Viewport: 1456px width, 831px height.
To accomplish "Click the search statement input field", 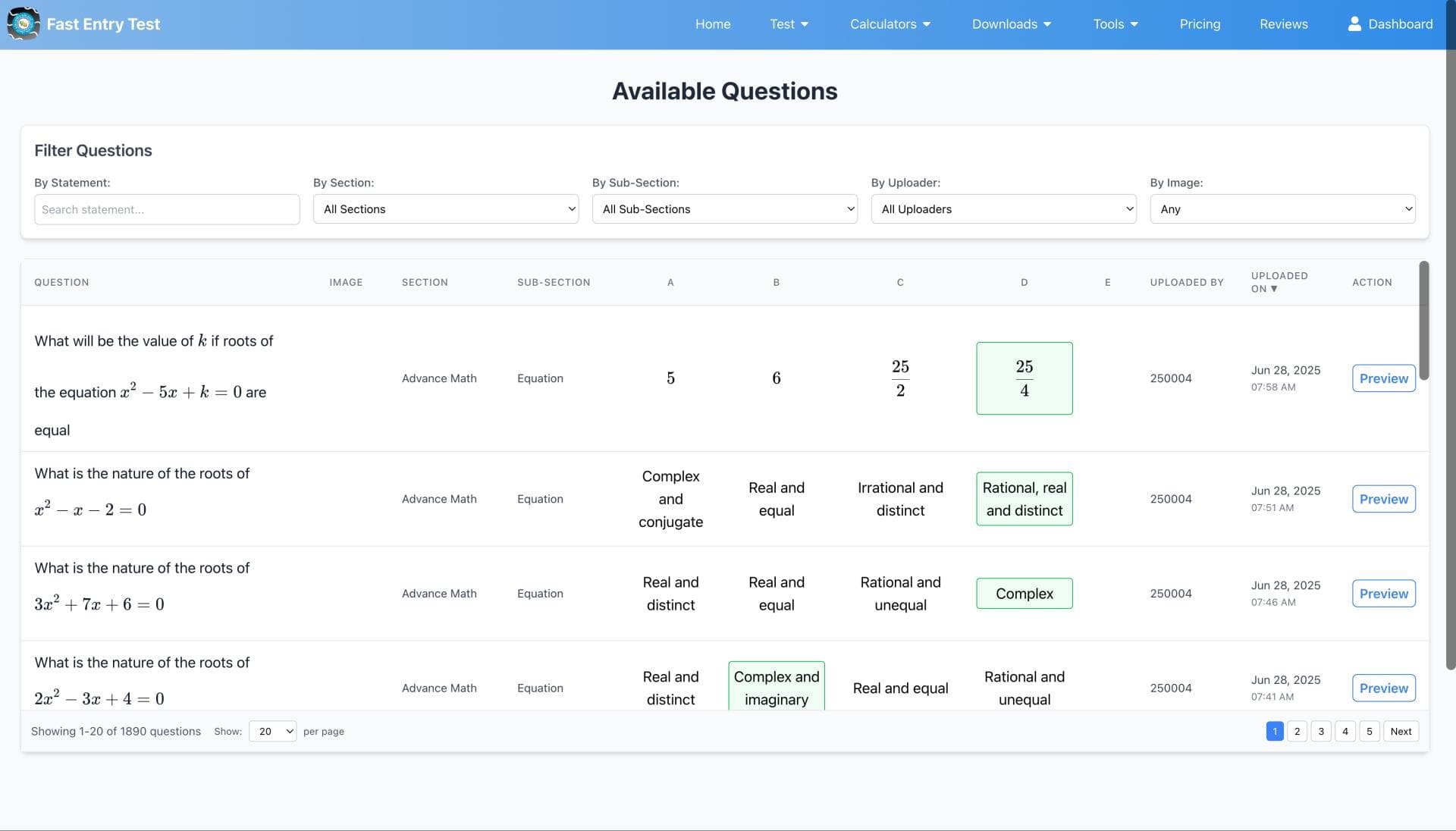I will pyautogui.click(x=167, y=209).
